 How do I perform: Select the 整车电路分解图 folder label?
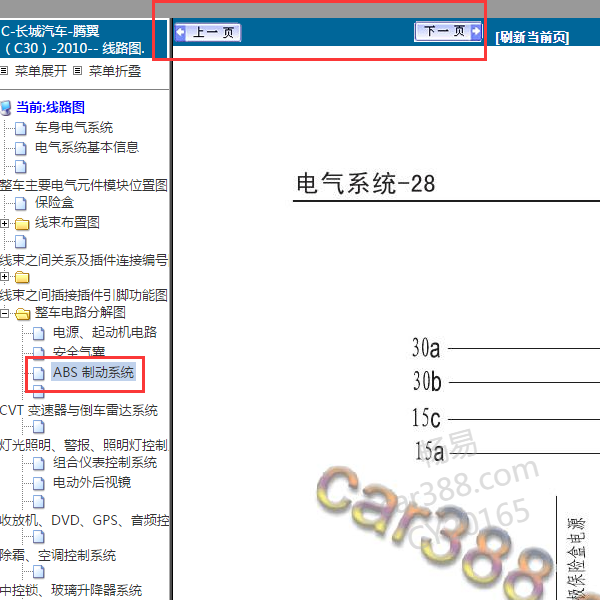(x=80, y=312)
